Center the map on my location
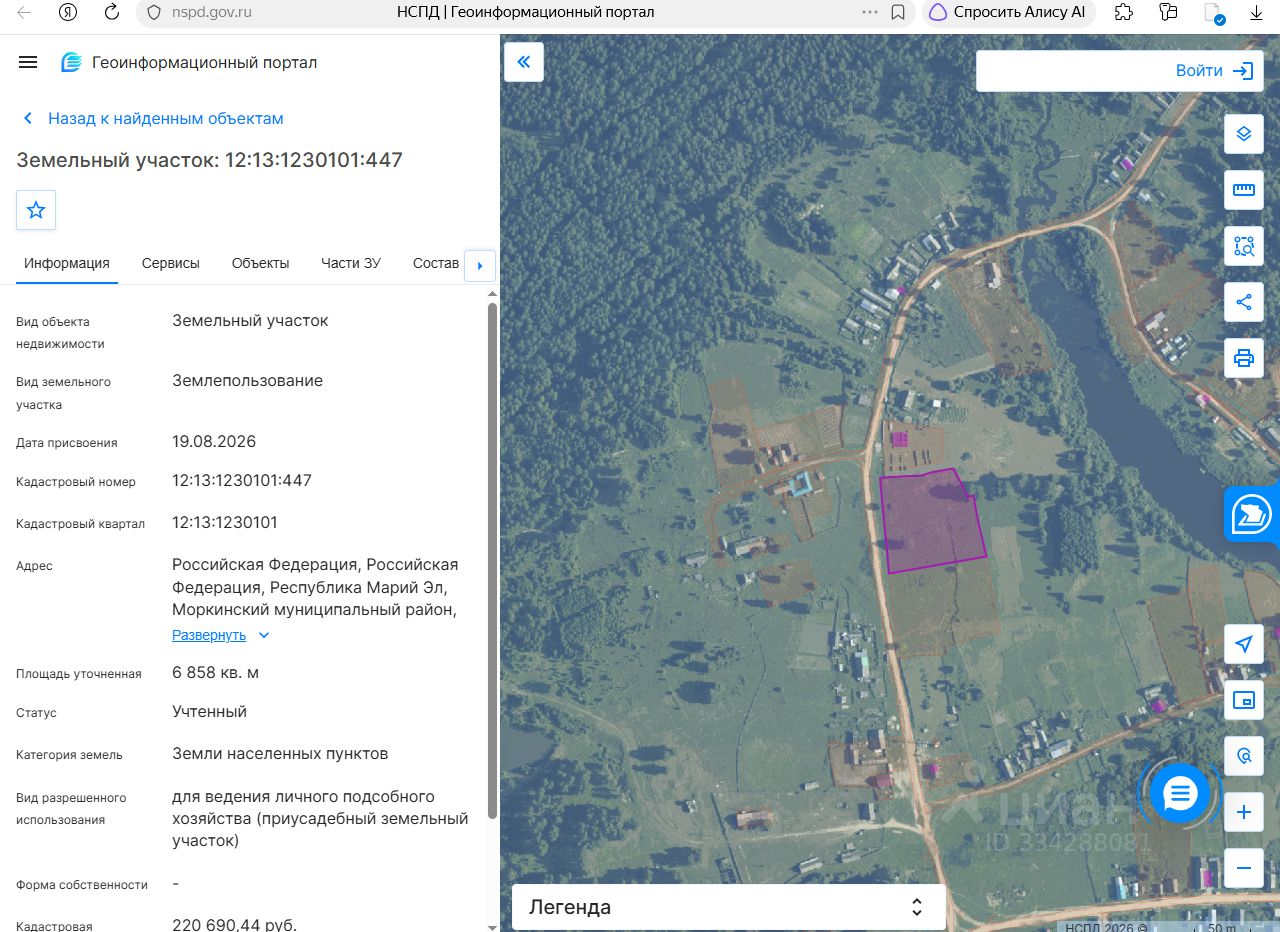Screen dimensions: 1280x932 pyautogui.click(x=1244, y=644)
